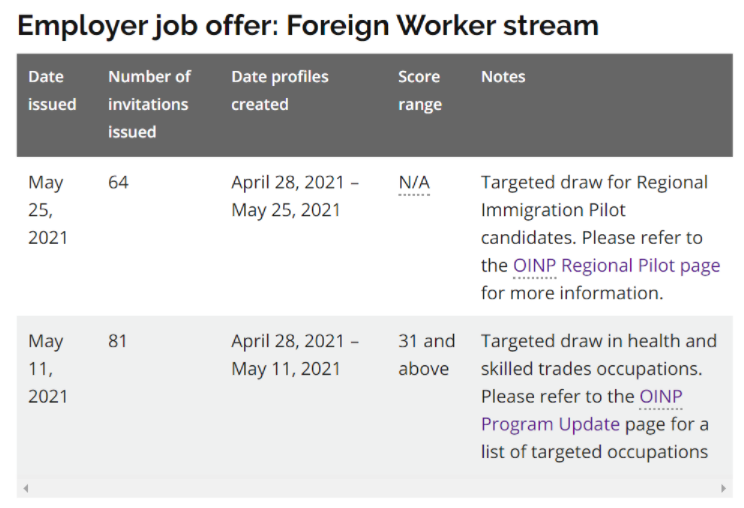This screenshot has height=508, width=744.
Task: Click the 81 invitations issued value
Action: (x=118, y=342)
